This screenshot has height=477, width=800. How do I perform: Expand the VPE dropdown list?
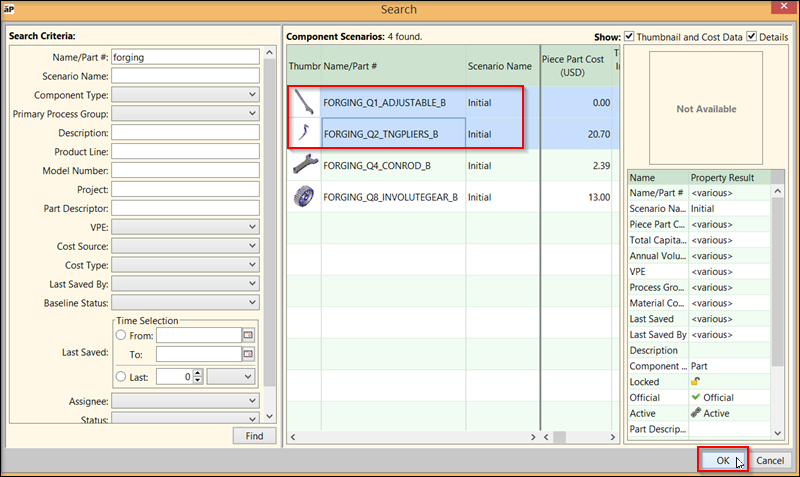pyautogui.click(x=252, y=227)
